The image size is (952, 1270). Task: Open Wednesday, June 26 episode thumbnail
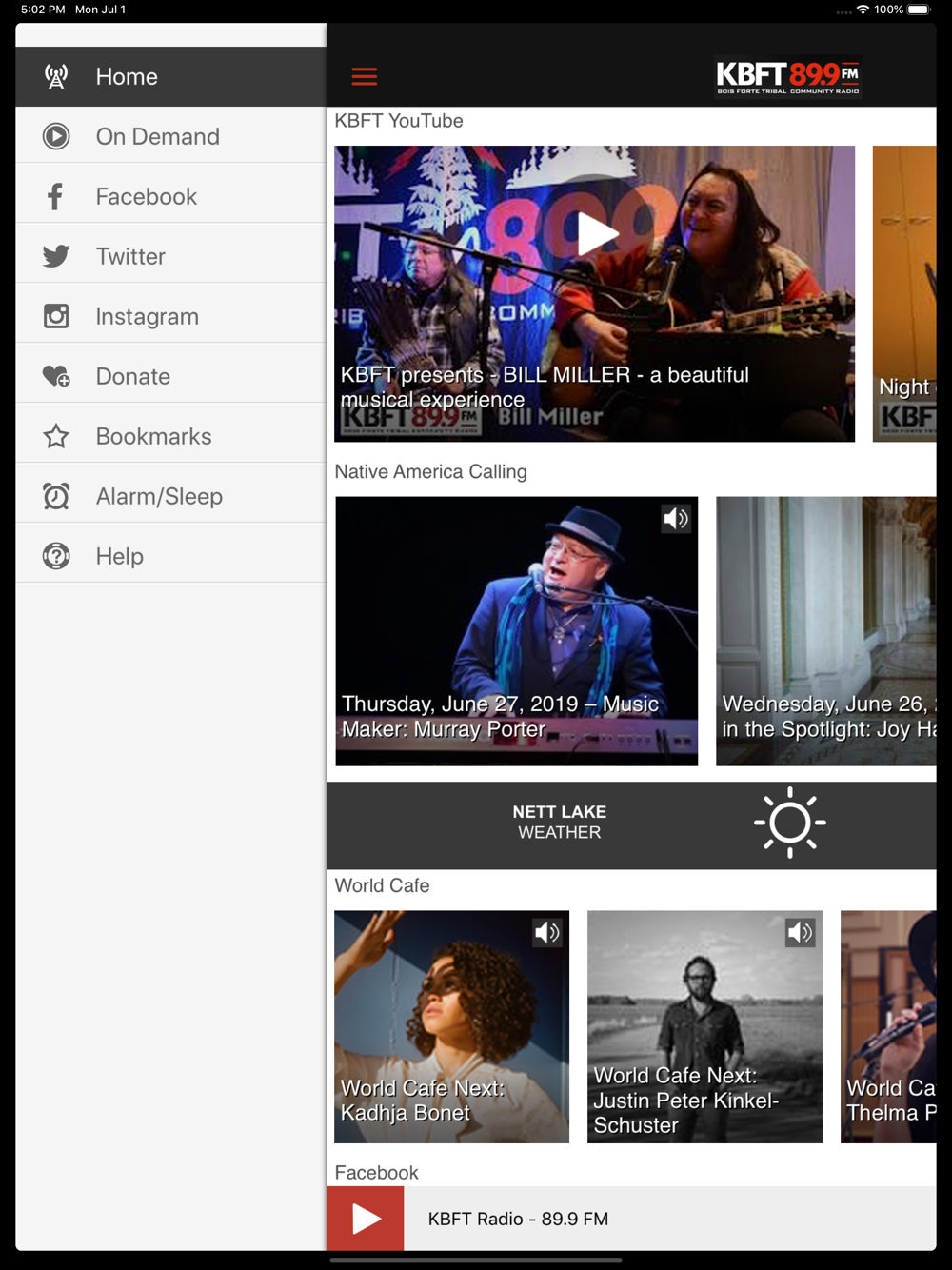[x=826, y=631]
